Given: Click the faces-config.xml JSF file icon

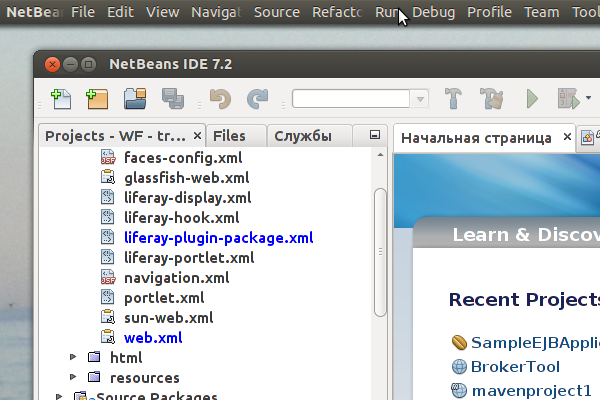Looking at the screenshot, I should click(x=108, y=157).
